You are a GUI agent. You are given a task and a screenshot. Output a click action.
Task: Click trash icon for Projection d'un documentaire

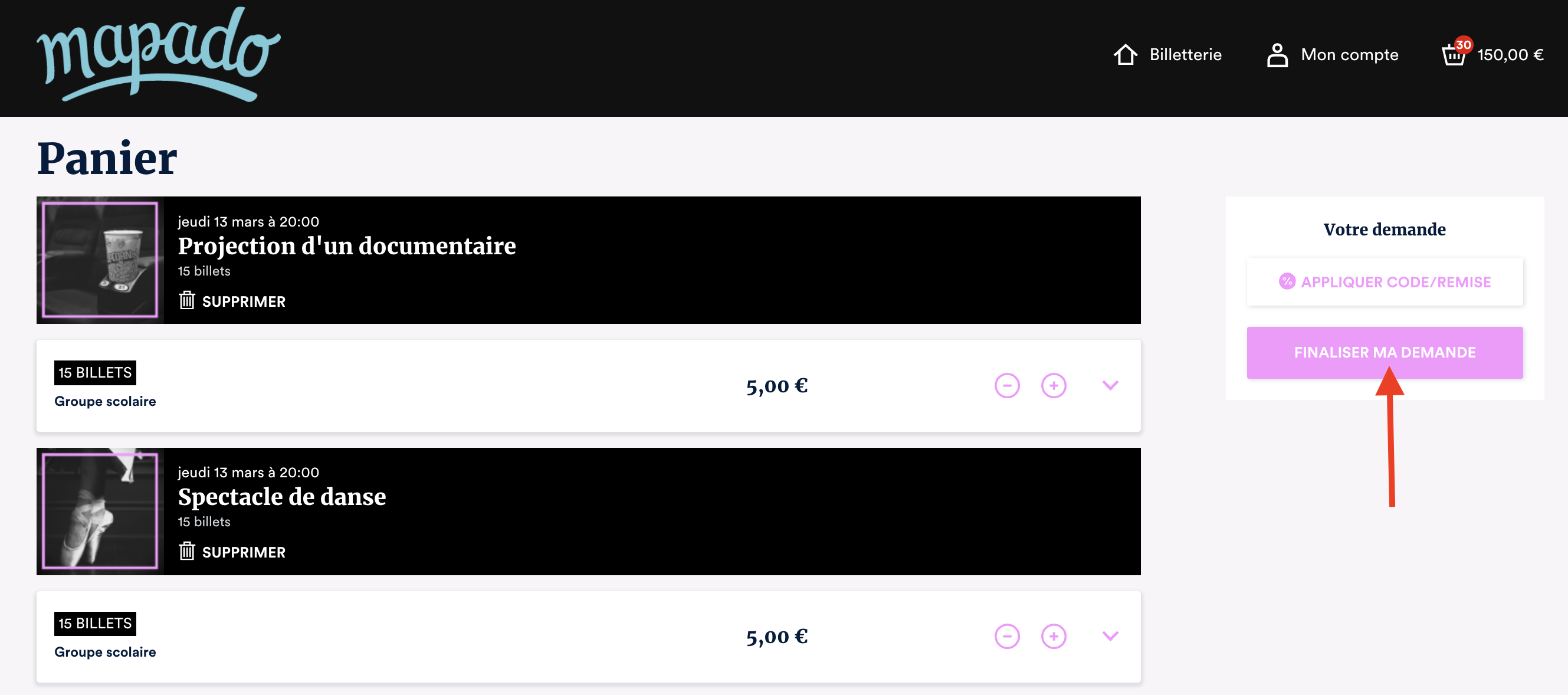coord(187,301)
